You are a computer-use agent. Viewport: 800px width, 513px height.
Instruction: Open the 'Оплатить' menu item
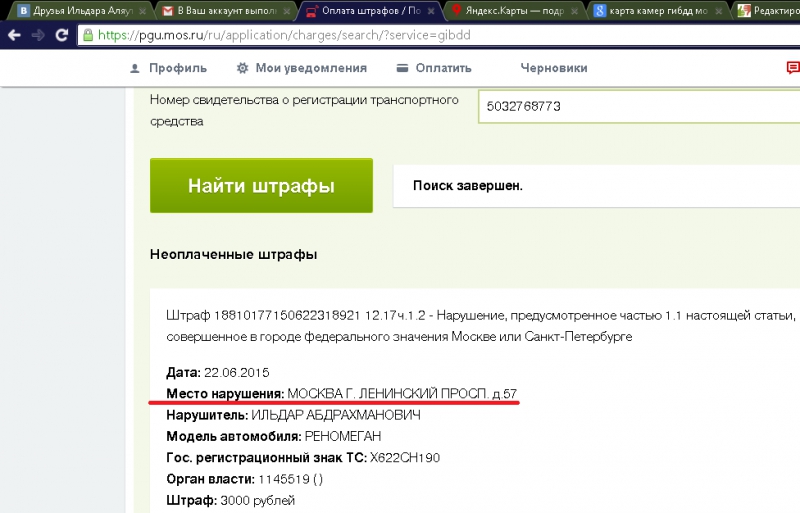click(x=443, y=68)
